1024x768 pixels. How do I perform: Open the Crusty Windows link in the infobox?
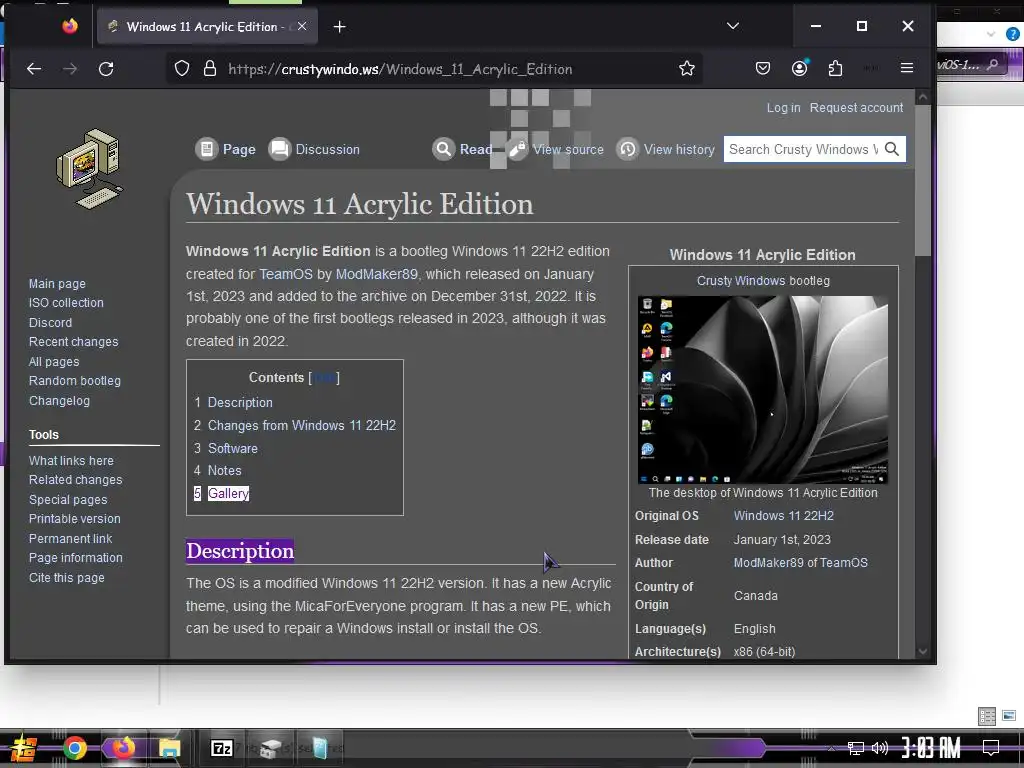click(741, 281)
